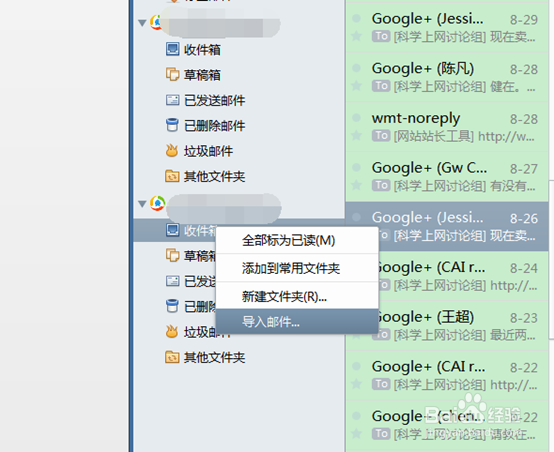
Task: Open the wmt-noreply email
Action: coord(447,126)
